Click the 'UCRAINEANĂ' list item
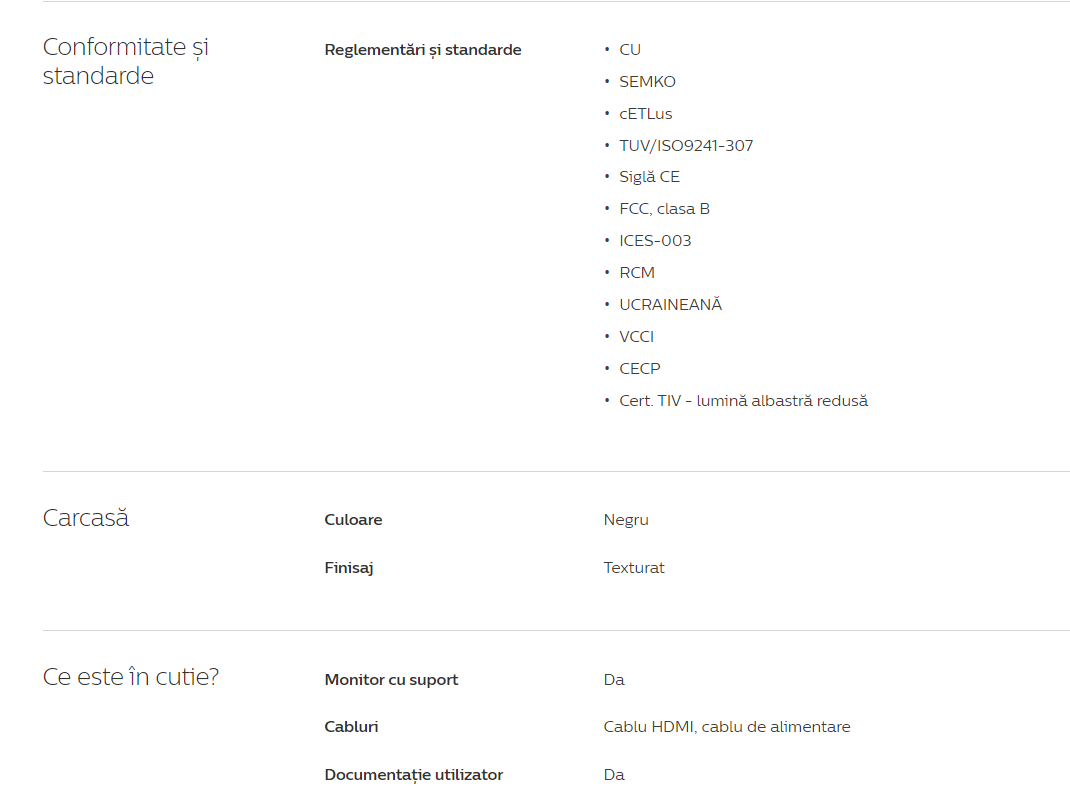 click(670, 305)
